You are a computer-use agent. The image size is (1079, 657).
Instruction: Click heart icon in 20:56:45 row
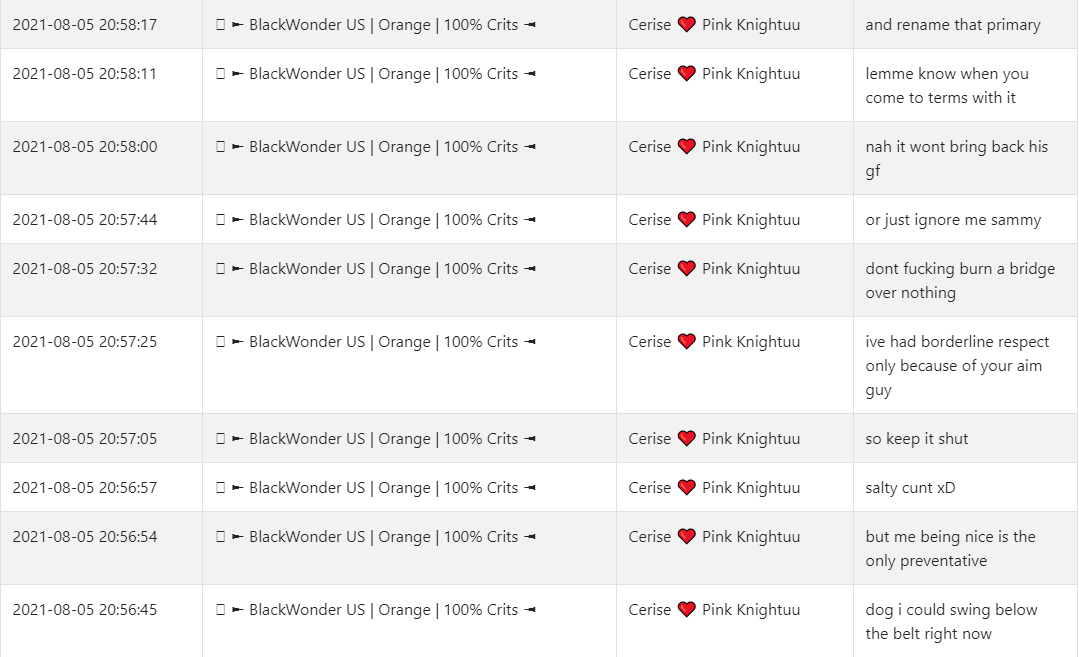pyautogui.click(x=686, y=610)
